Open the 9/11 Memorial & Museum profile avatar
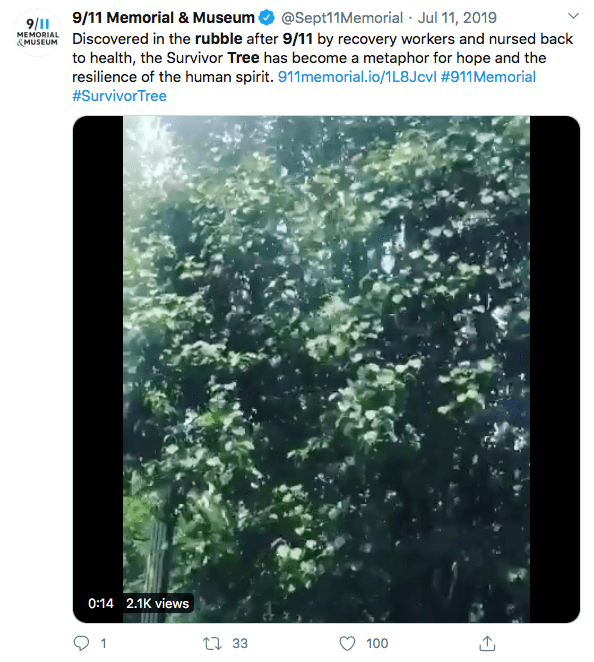Image resolution: width=594 pixels, height=662 pixels. (38, 32)
